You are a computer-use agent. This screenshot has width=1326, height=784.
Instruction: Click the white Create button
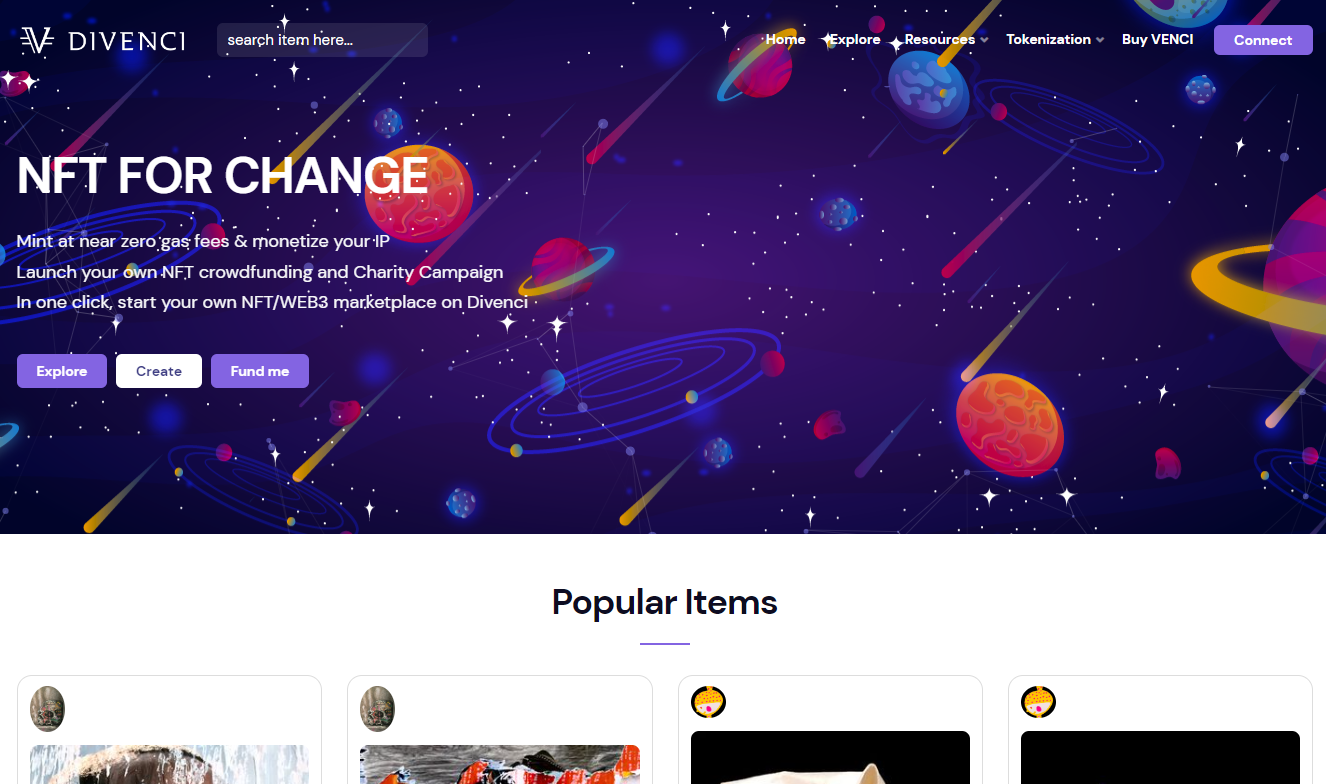(x=159, y=371)
